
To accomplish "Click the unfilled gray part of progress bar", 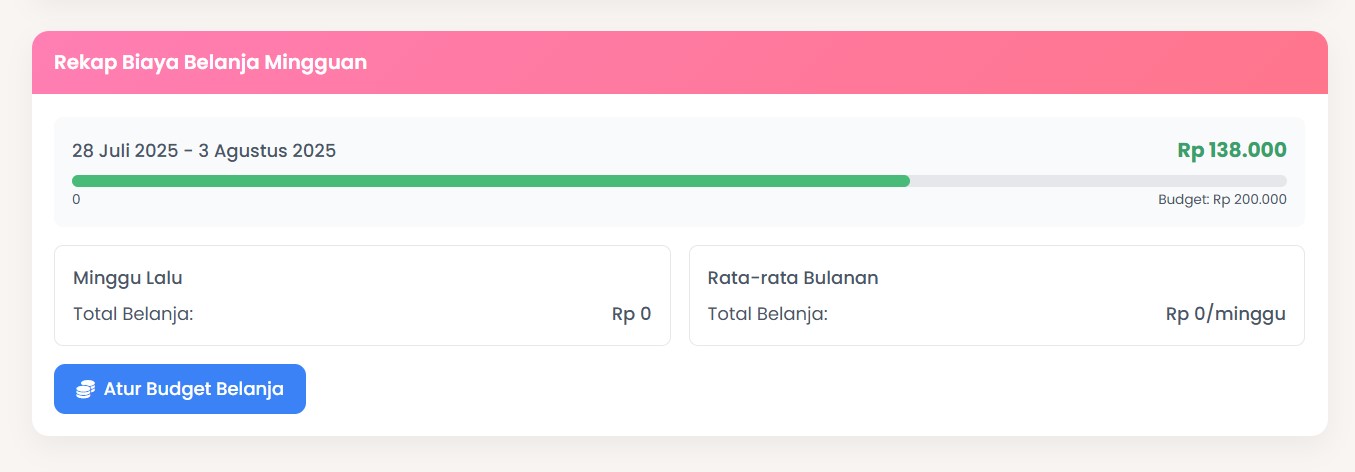I will 1098,181.
